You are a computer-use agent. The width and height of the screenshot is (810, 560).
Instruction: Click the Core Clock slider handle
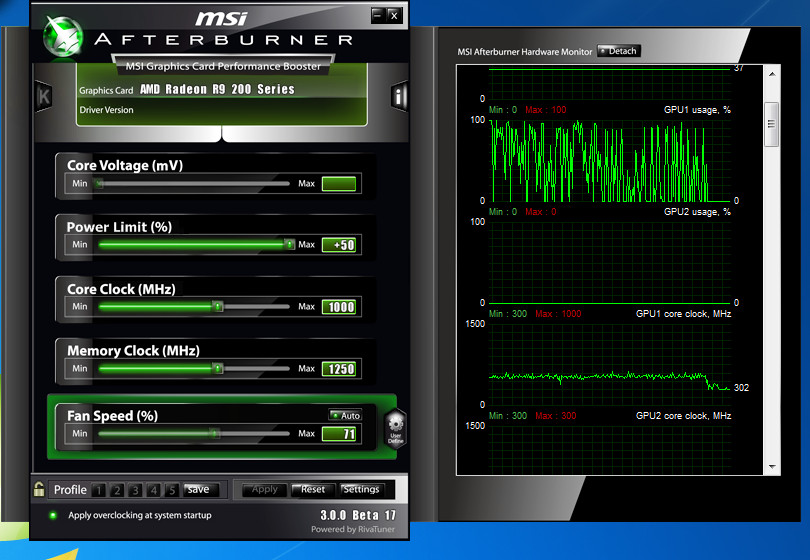(x=217, y=306)
